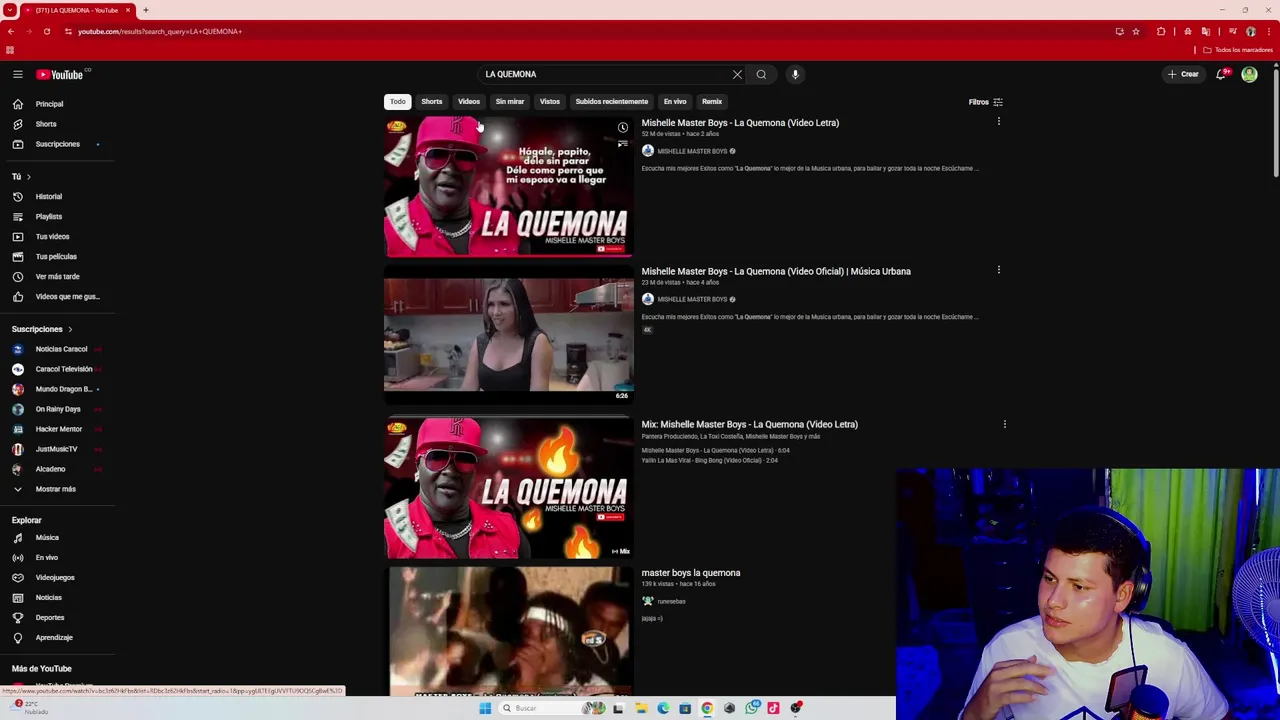Select the Vistos filter chip

[x=550, y=101]
